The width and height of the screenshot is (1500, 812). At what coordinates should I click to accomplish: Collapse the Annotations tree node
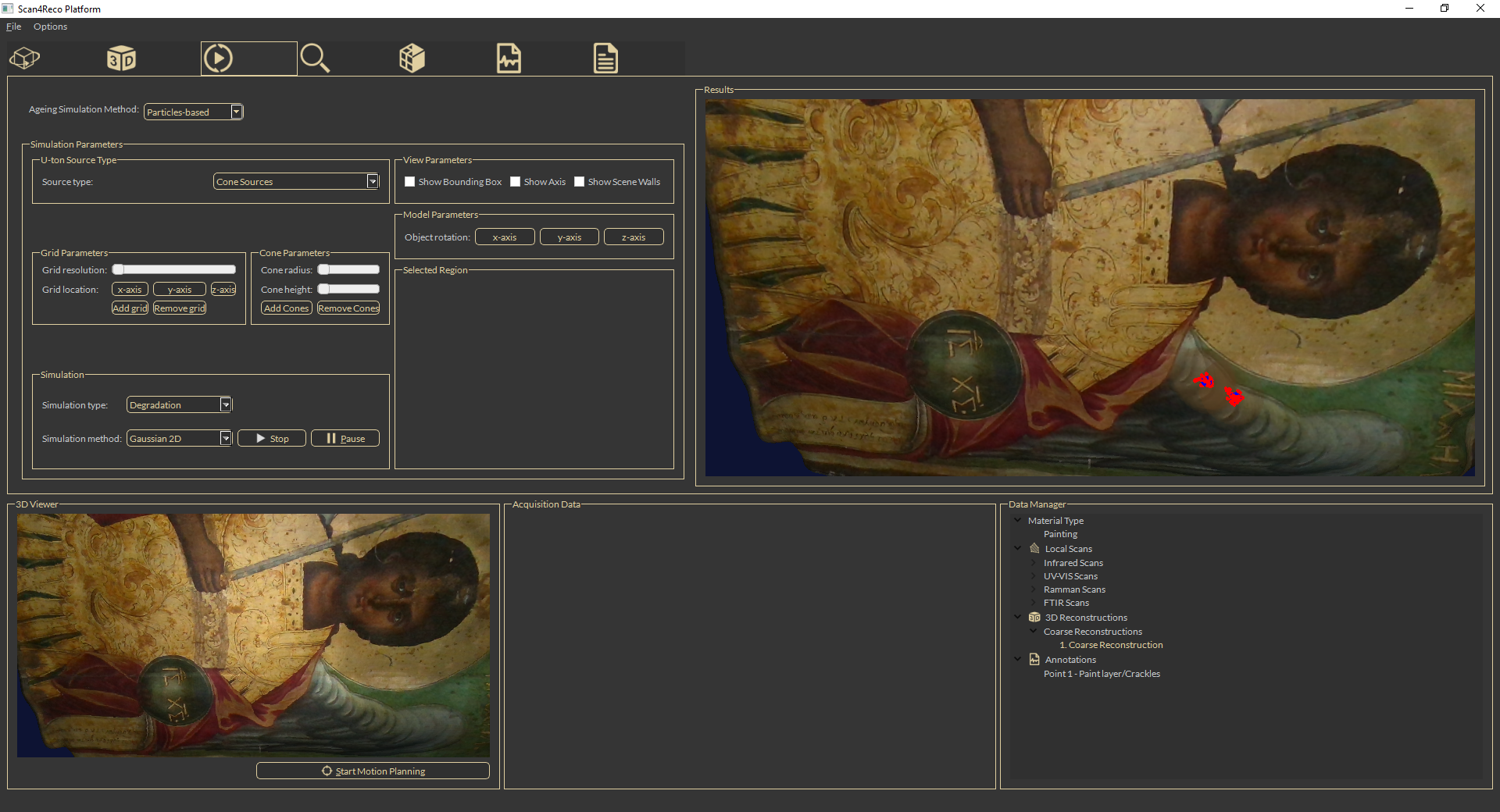1018,659
